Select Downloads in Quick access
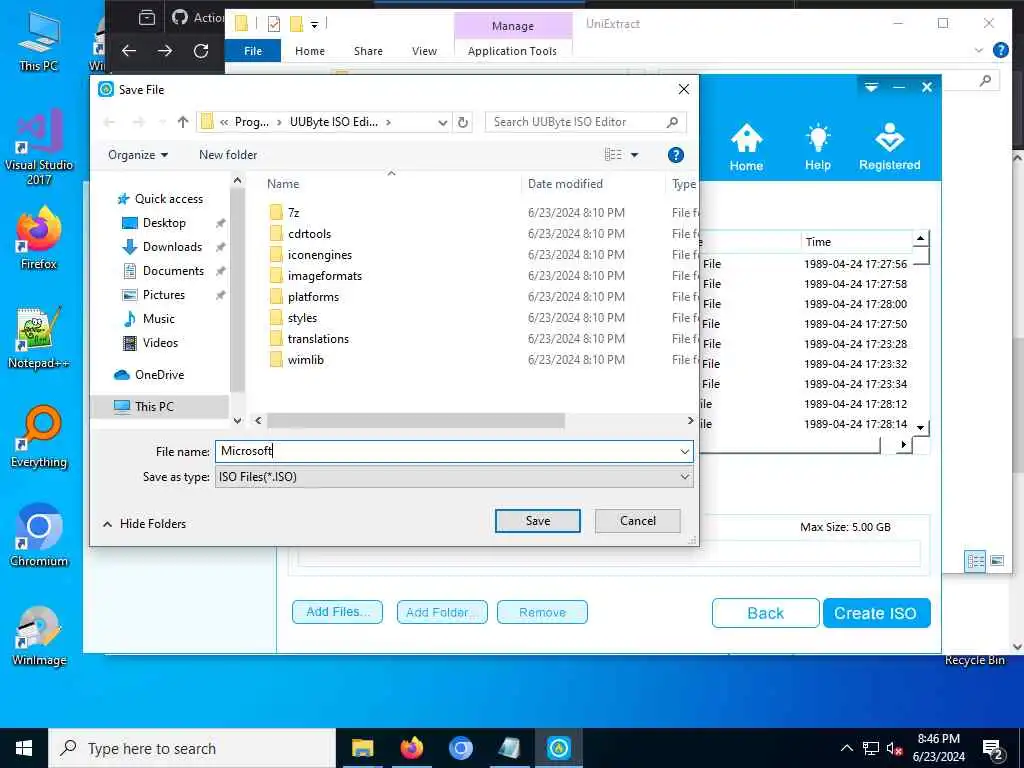Screen dimensions: 1024x768 click(x=172, y=247)
